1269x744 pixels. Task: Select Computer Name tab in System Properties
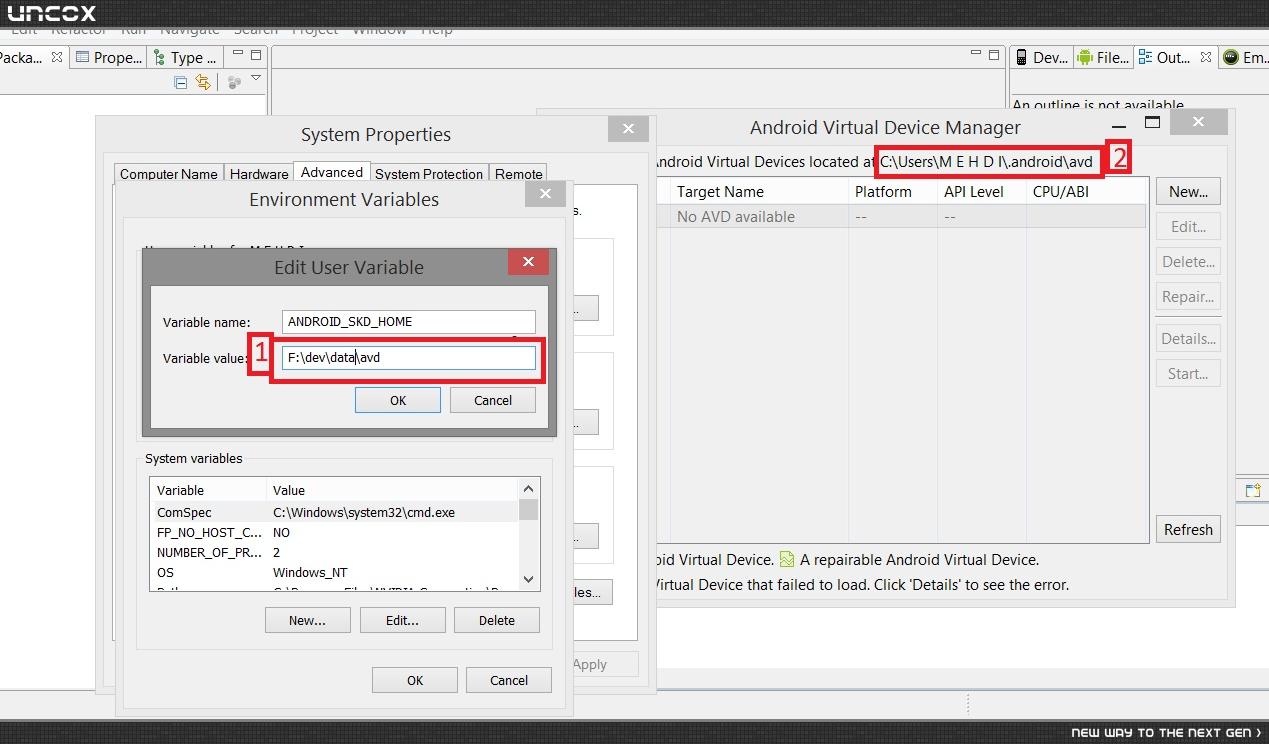(x=169, y=174)
